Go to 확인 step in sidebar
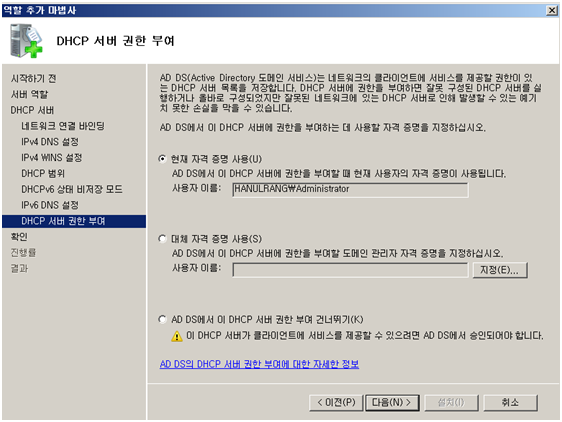The width and height of the screenshot is (562, 422). click(x=19, y=237)
